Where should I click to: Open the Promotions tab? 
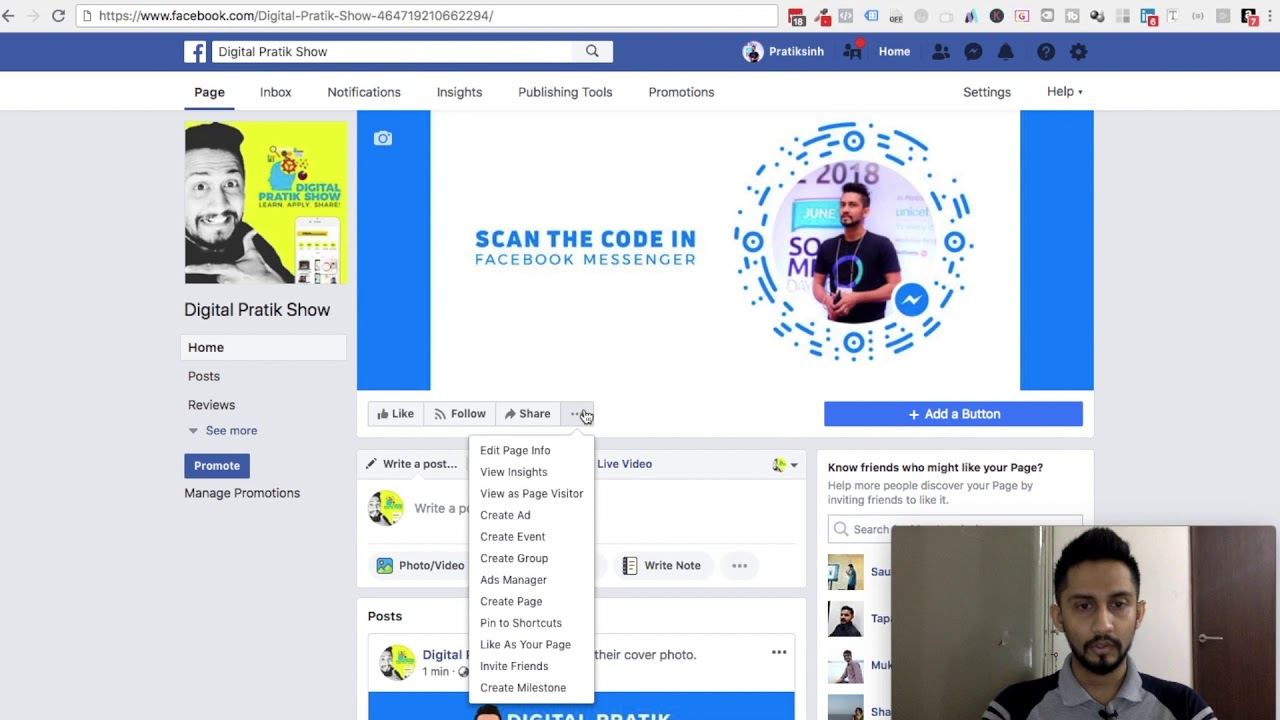coord(681,92)
